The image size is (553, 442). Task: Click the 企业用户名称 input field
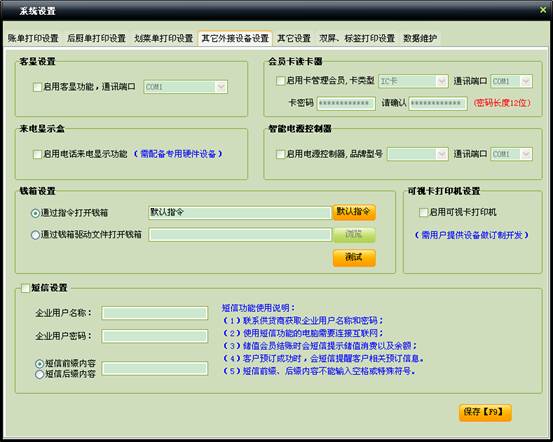click(x=155, y=313)
